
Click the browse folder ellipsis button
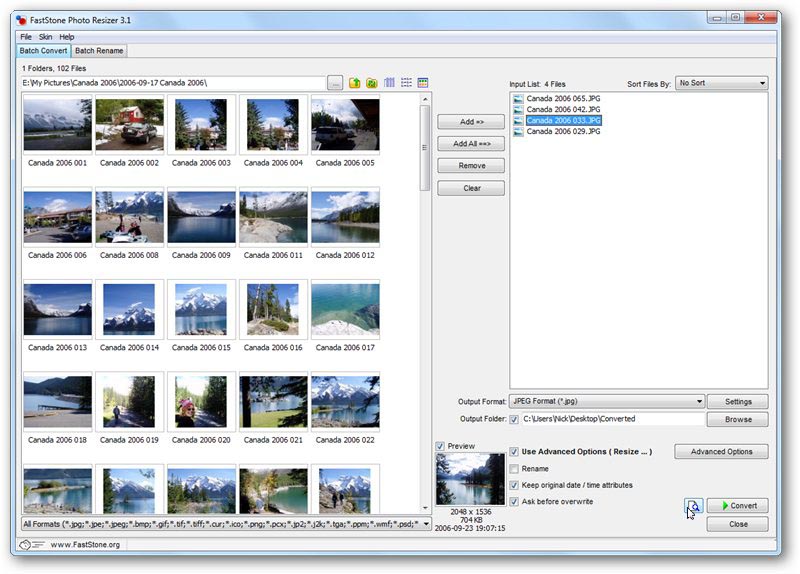pyautogui.click(x=335, y=83)
